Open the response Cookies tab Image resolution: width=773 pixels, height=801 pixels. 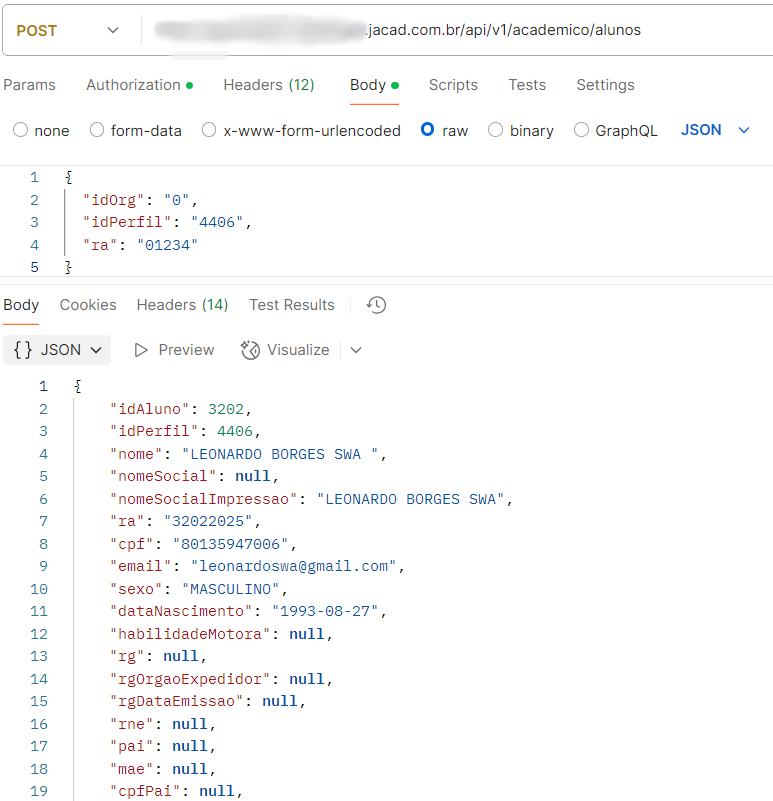click(x=88, y=305)
